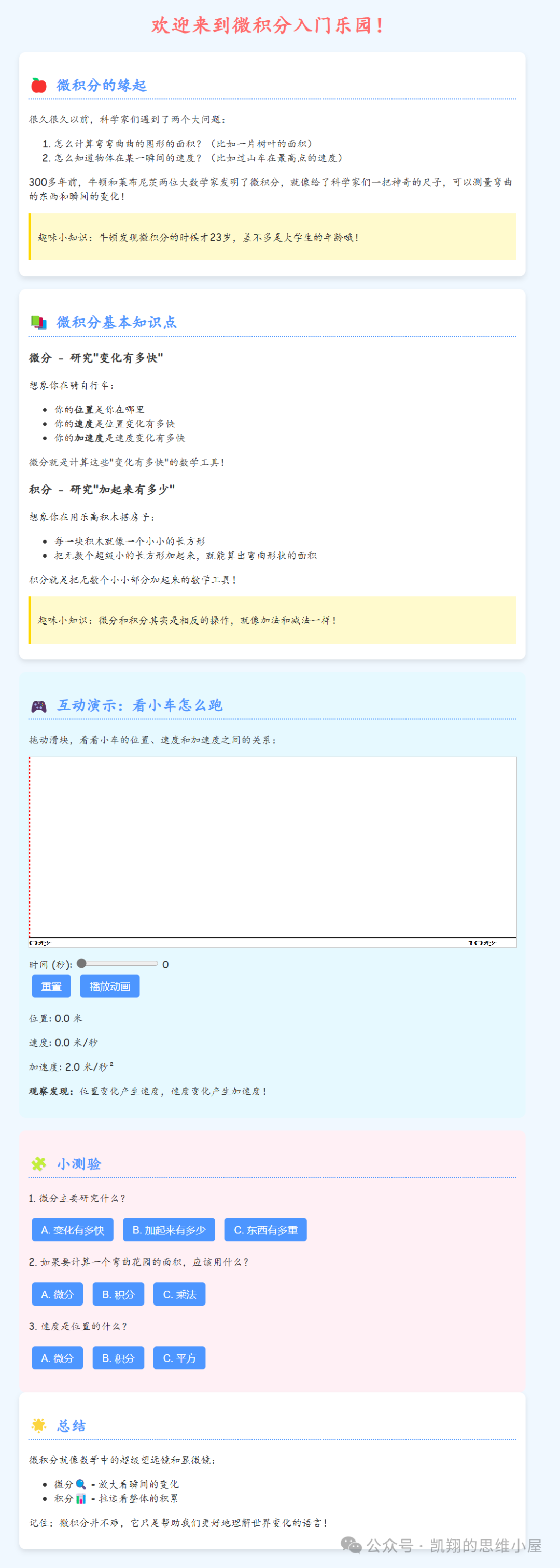Click the magnifying glass icon after 微分
This screenshot has width=560, height=1568.
click(x=80, y=1484)
